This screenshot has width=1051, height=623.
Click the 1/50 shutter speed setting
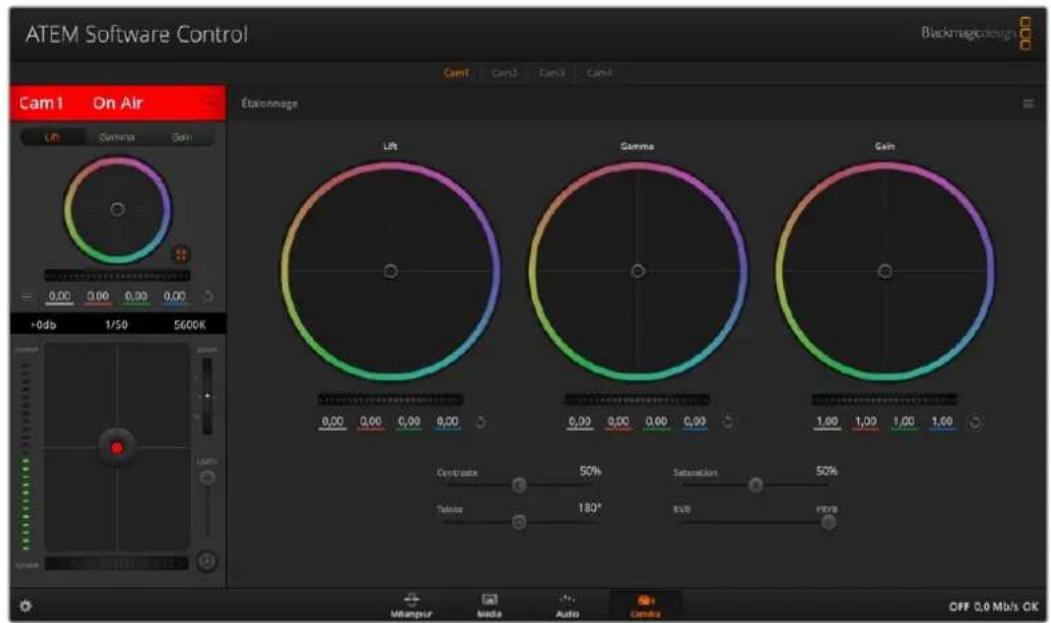pos(116,325)
